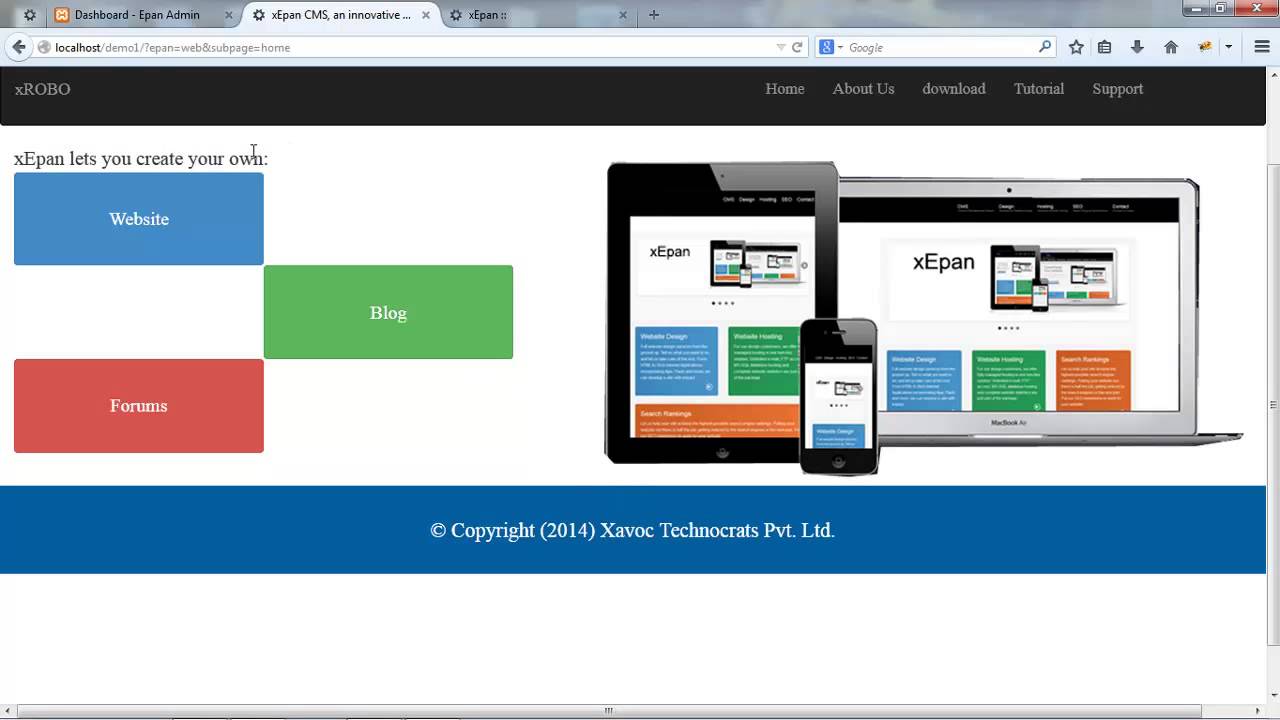Viewport: 1280px width, 720px height.
Task: Open the Home nav link
Action: 785,89
